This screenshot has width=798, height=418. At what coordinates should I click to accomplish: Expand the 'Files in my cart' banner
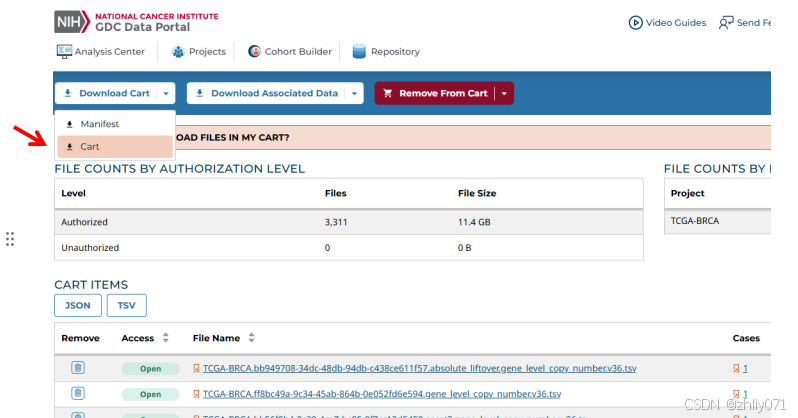coord(472,137)
